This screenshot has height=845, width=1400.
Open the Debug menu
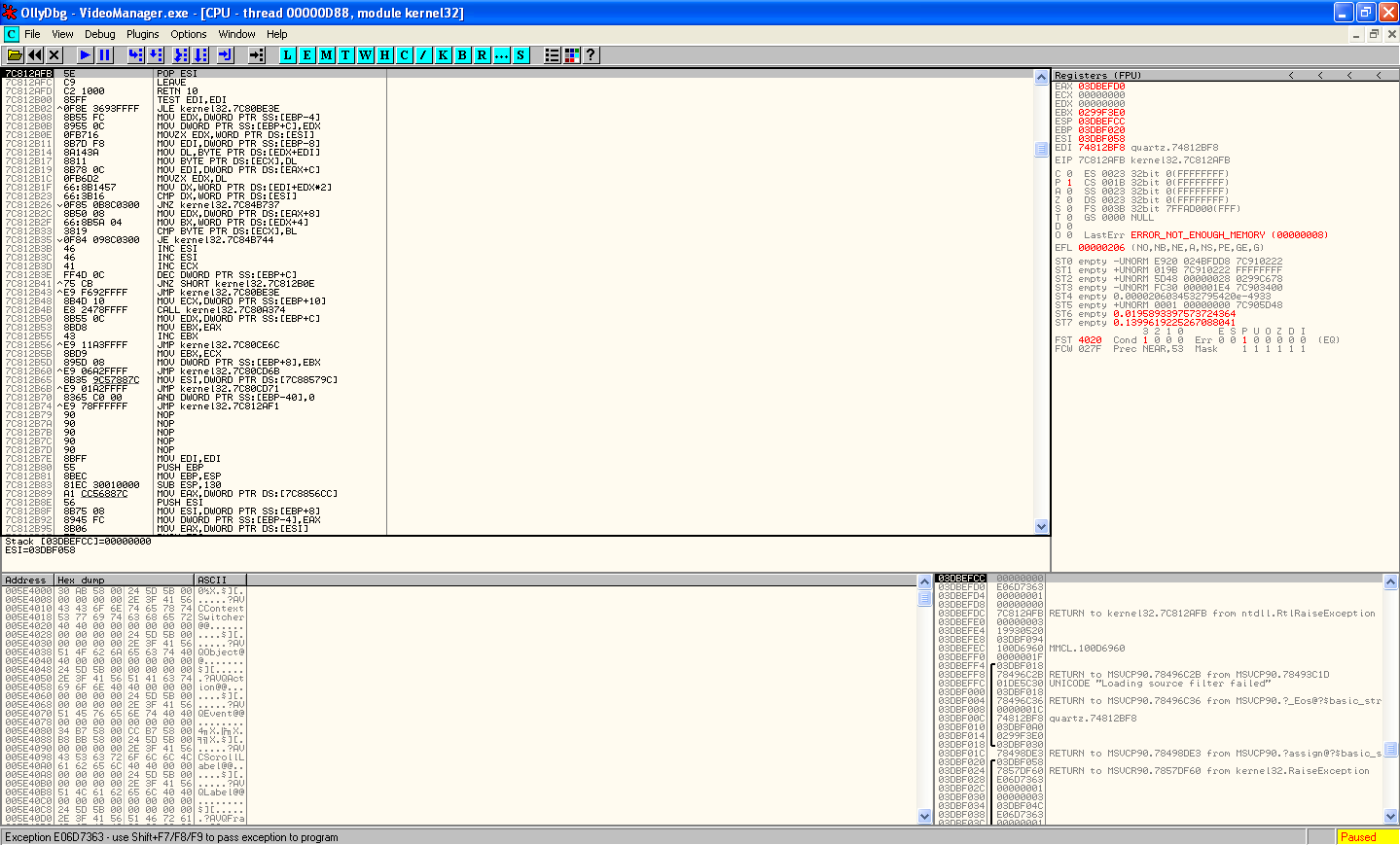99,34
